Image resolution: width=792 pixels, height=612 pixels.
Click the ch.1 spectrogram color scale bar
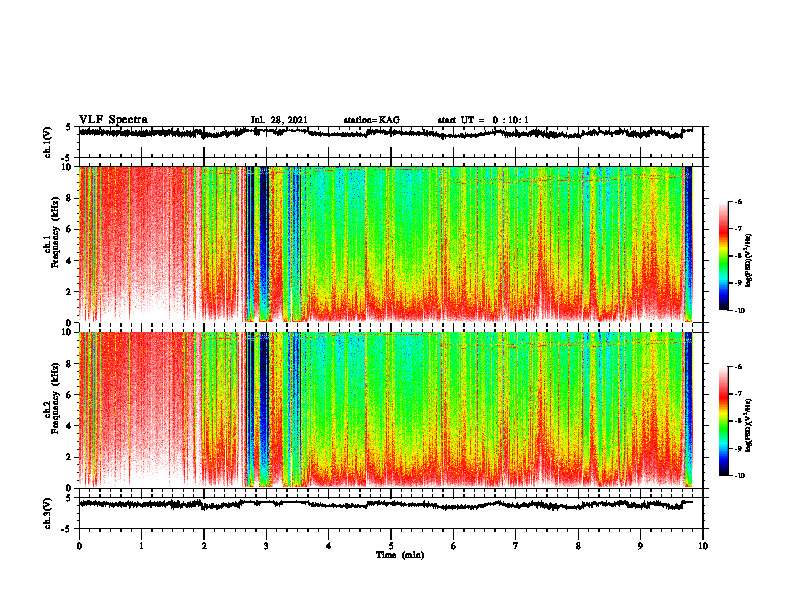point(723,256)
